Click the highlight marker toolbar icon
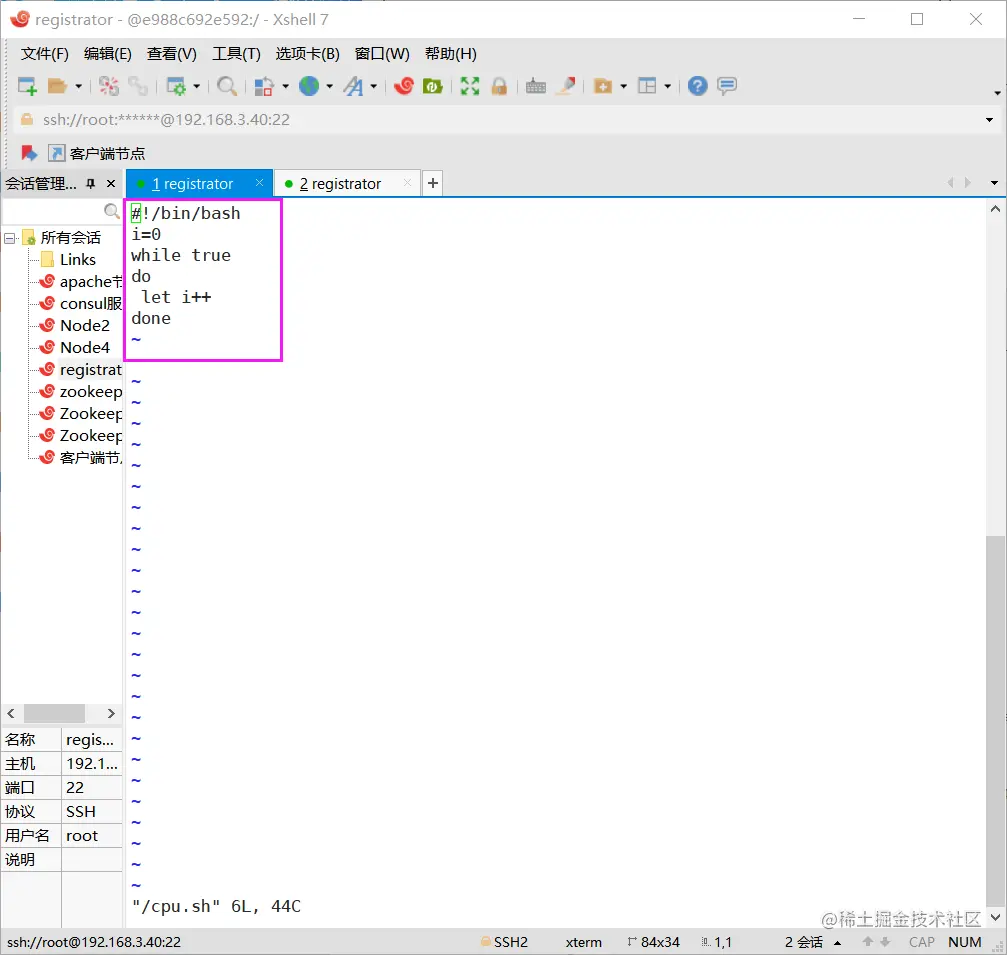This screenshot has width=1007, height=955. point(566,85)
